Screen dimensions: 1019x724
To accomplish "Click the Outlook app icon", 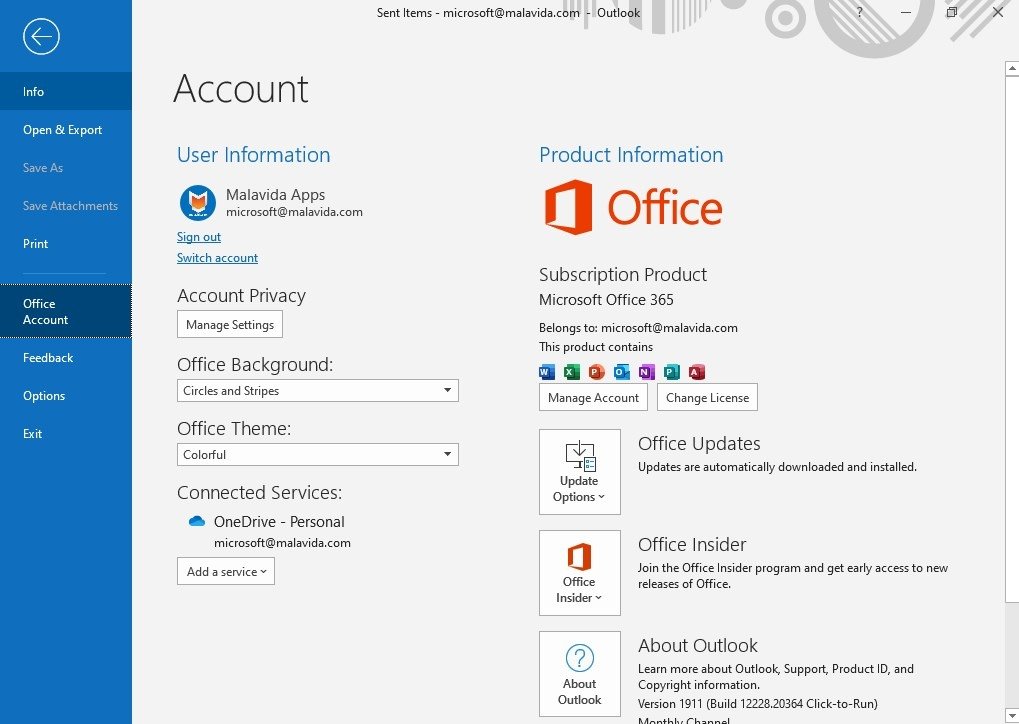I will point(621,372).
